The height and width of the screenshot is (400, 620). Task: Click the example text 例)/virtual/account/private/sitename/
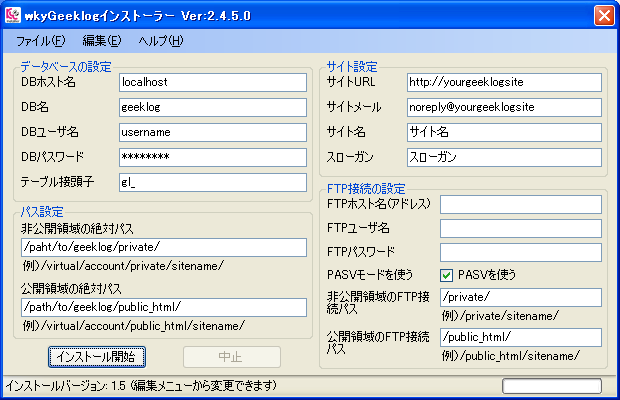[x=123, y=266]
